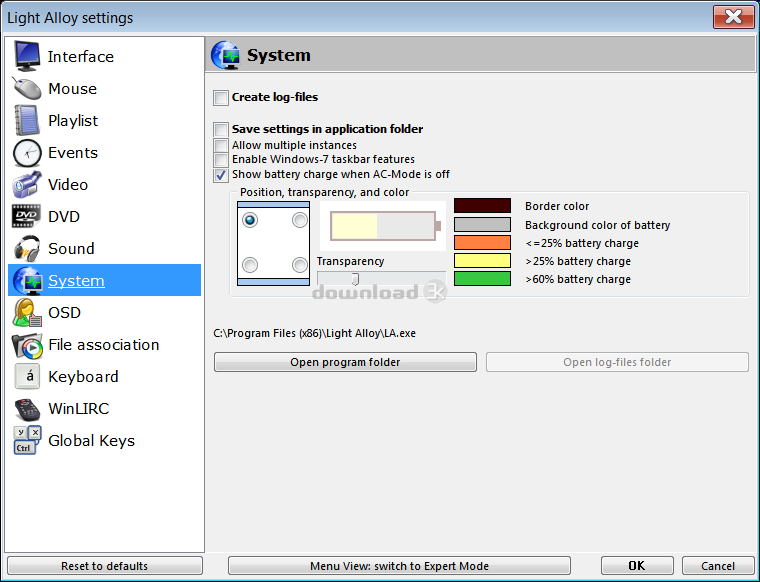
Task: Click the Cancel button
Action: click(718, 566)
